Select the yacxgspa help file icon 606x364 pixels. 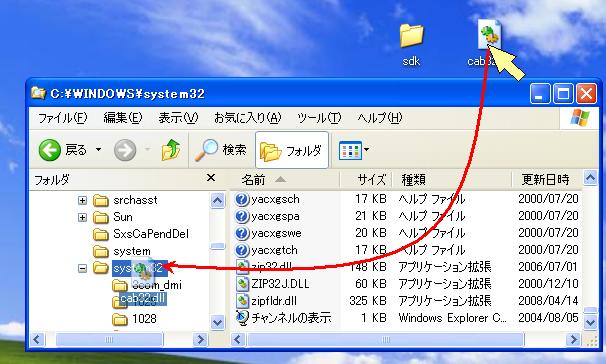pyautogui.click(x=242, y=216)
